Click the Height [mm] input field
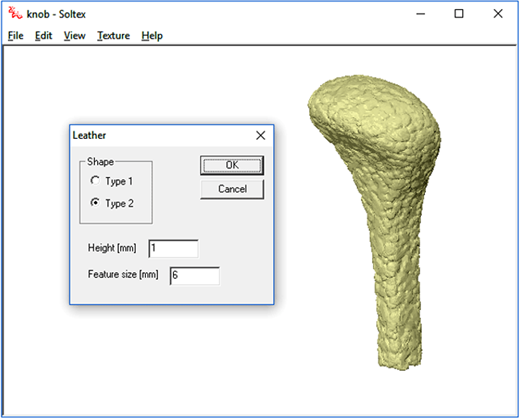This screenshot has width=520, height=418. pos(173,248)
